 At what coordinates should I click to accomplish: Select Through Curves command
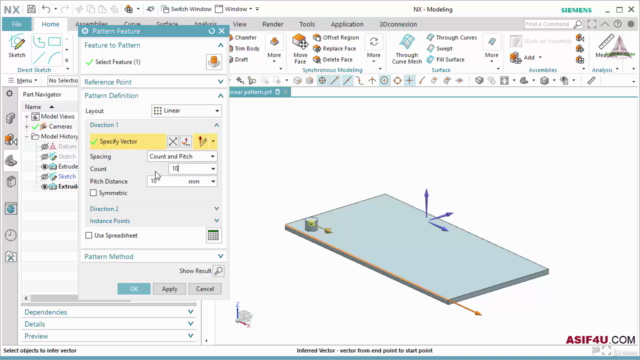click(x=451, y=38)
